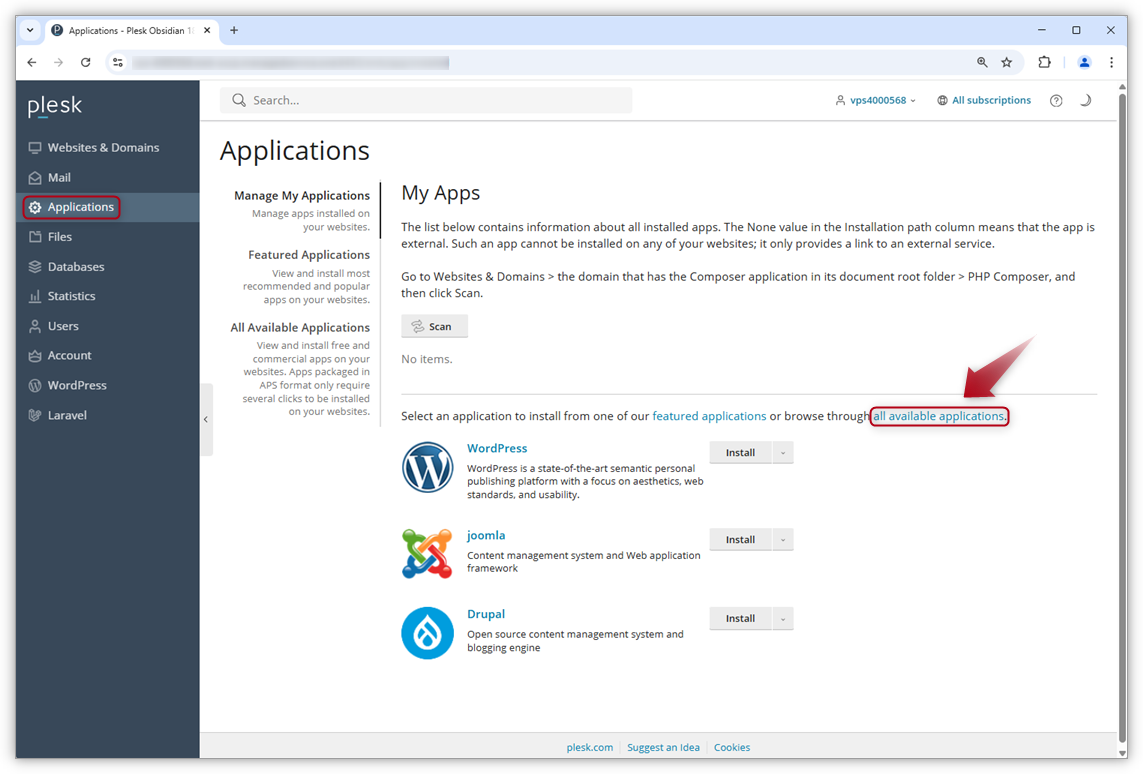Screen dimensions: 1143x774
Task: Click inside the Search field
Action: (425, 99)
